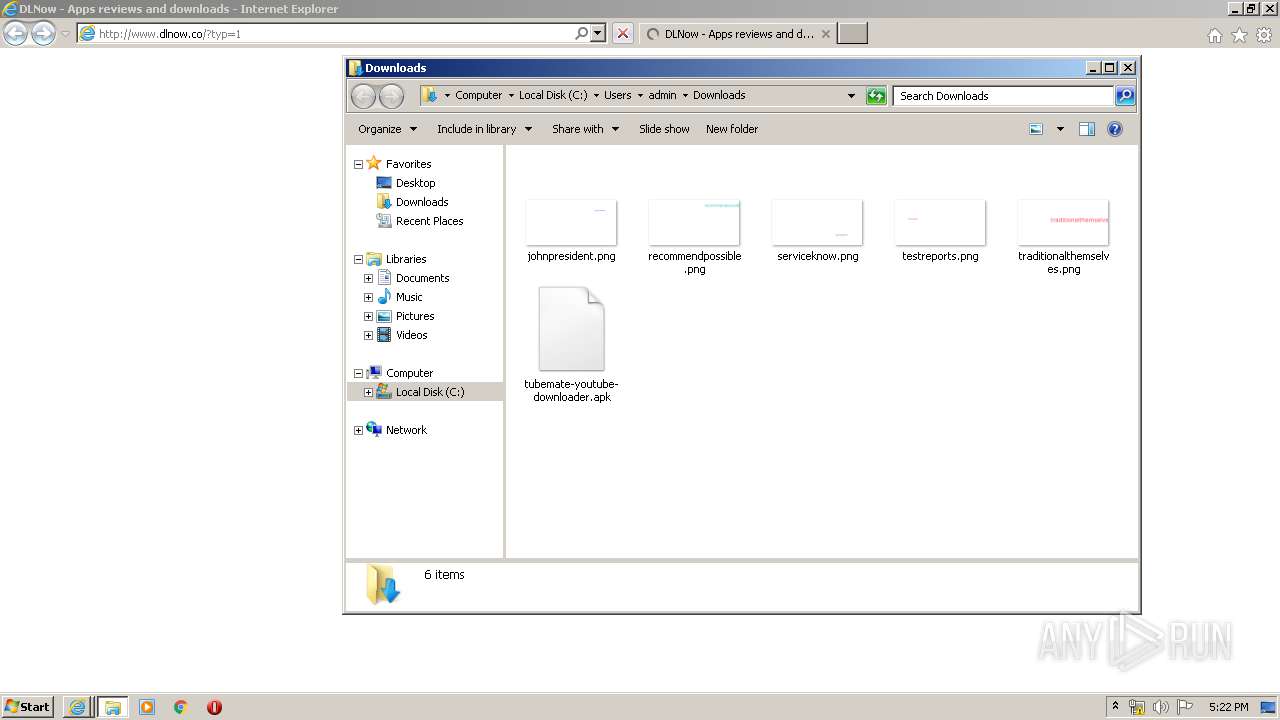Select testreports.png file icon
The width and height of the screenshot is (1280, 720).
940,222
